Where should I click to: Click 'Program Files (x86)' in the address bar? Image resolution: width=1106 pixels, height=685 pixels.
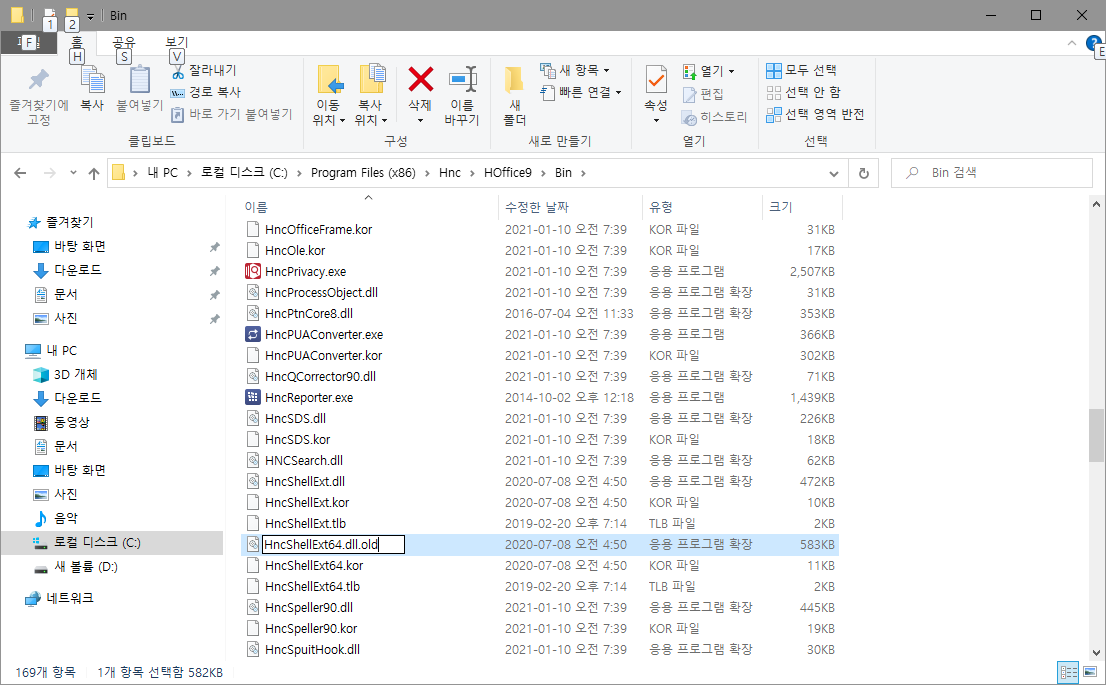(363, 173)
